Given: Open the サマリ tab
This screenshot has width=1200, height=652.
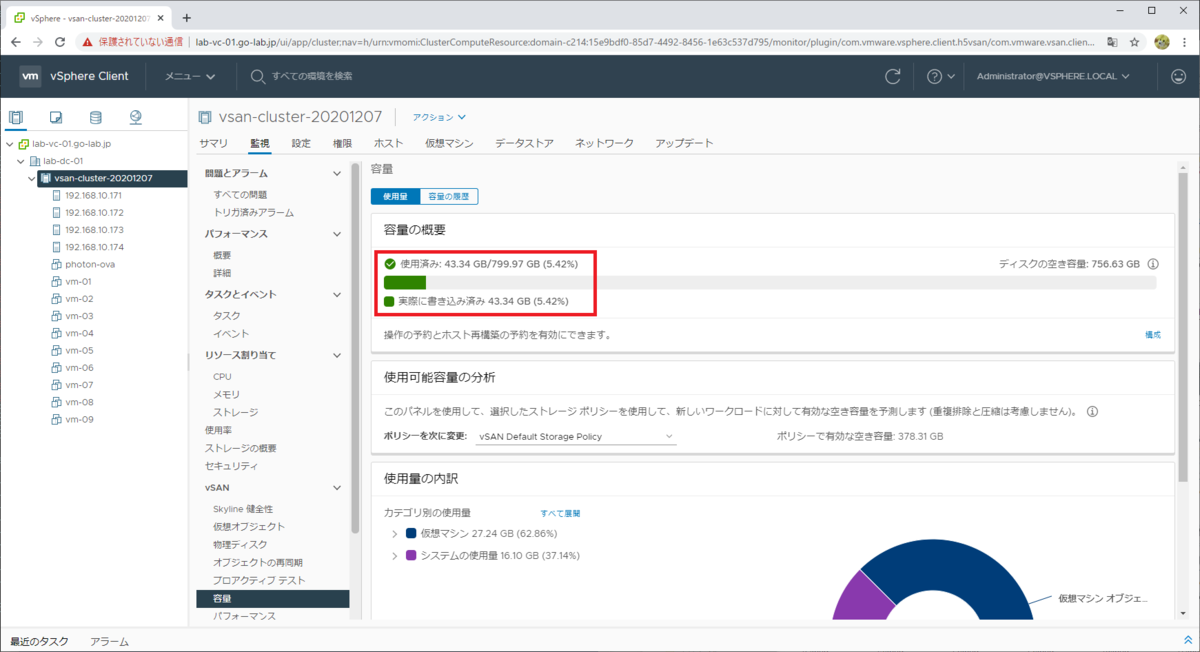Looking at the screenshot, I should [x=214, y=143].
